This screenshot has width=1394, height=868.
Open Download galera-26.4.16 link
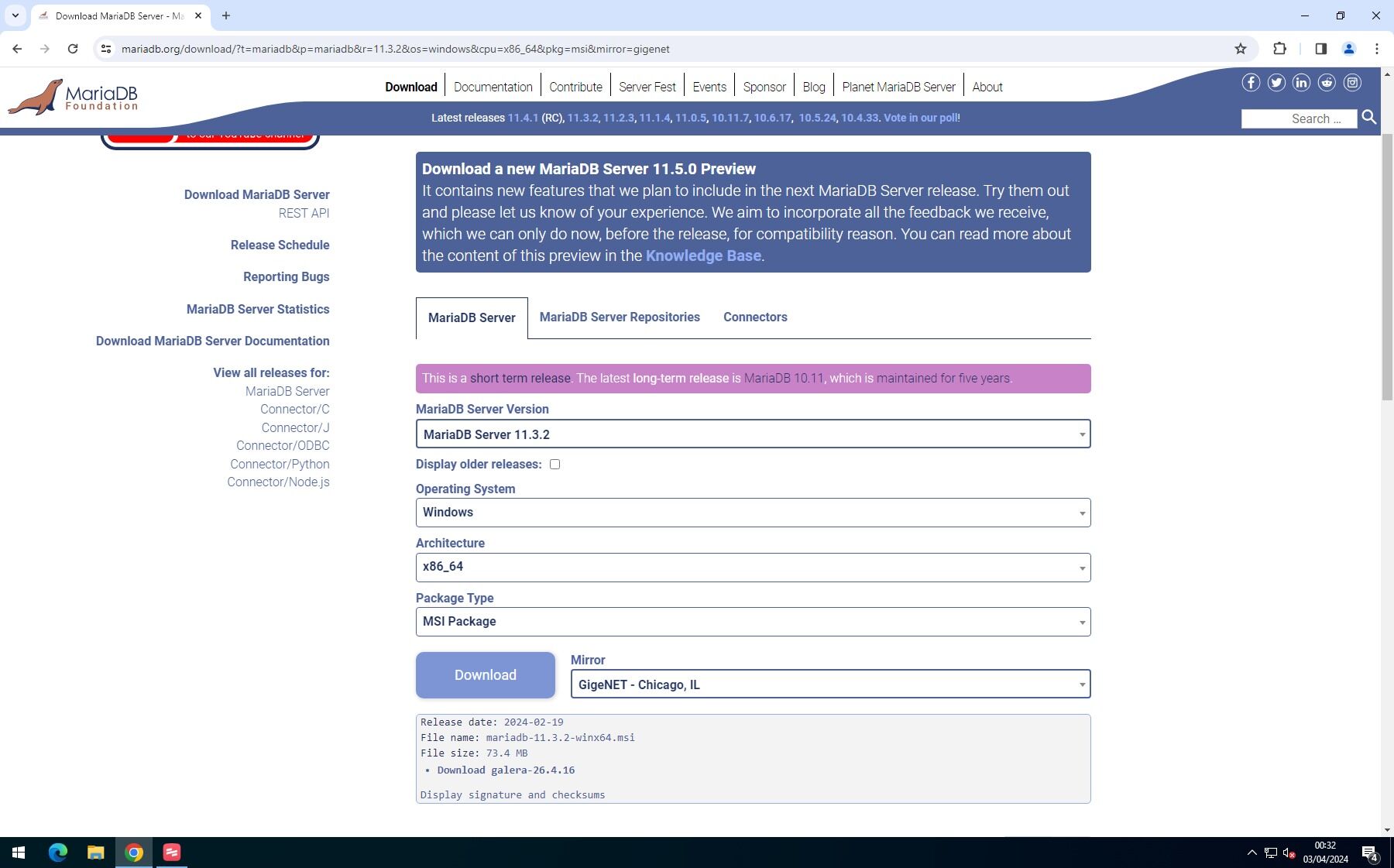tap(506, 770)
